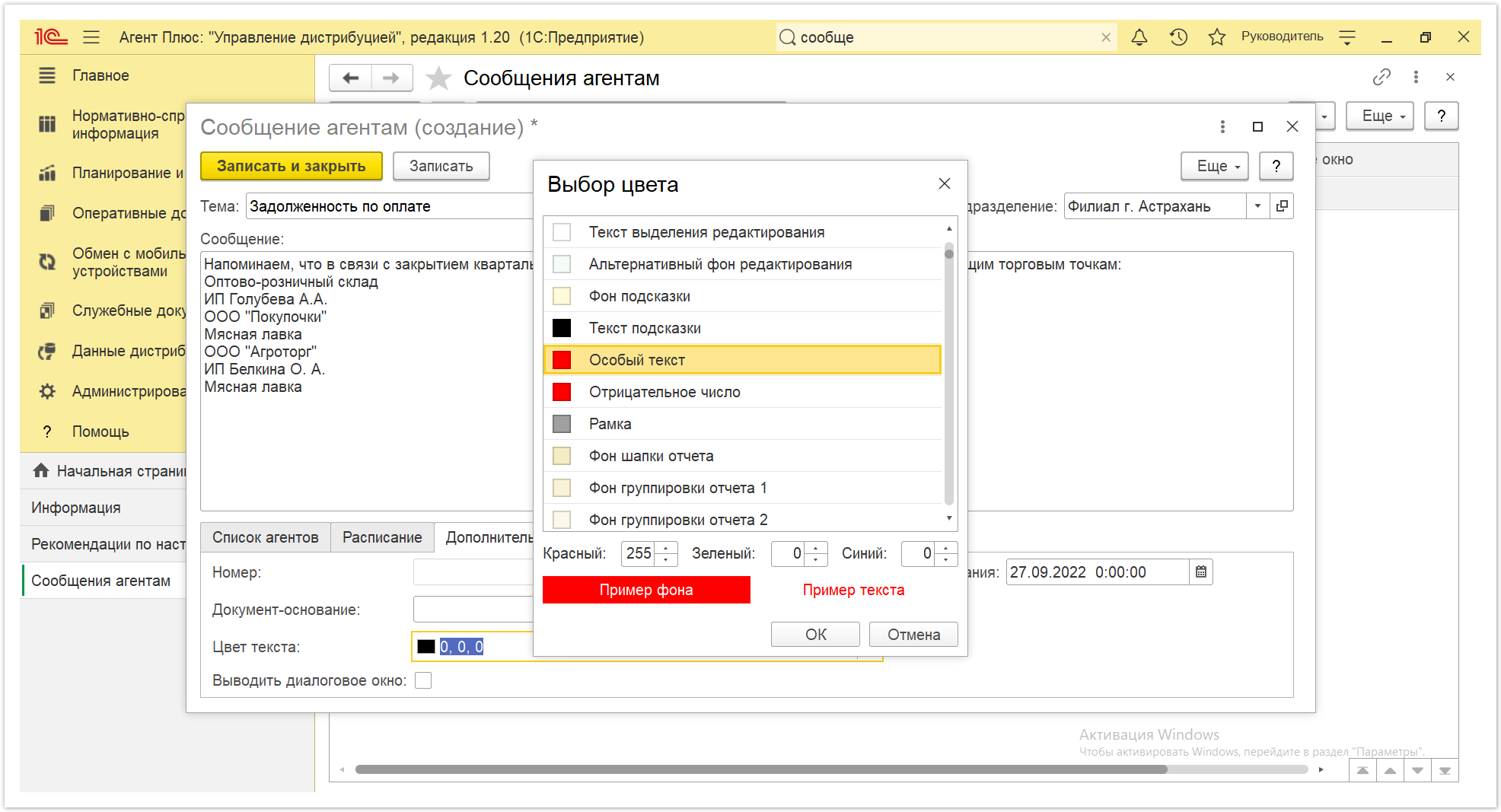Click the Тема input field
Viewport: 1501px width, 812px height.
390,206
